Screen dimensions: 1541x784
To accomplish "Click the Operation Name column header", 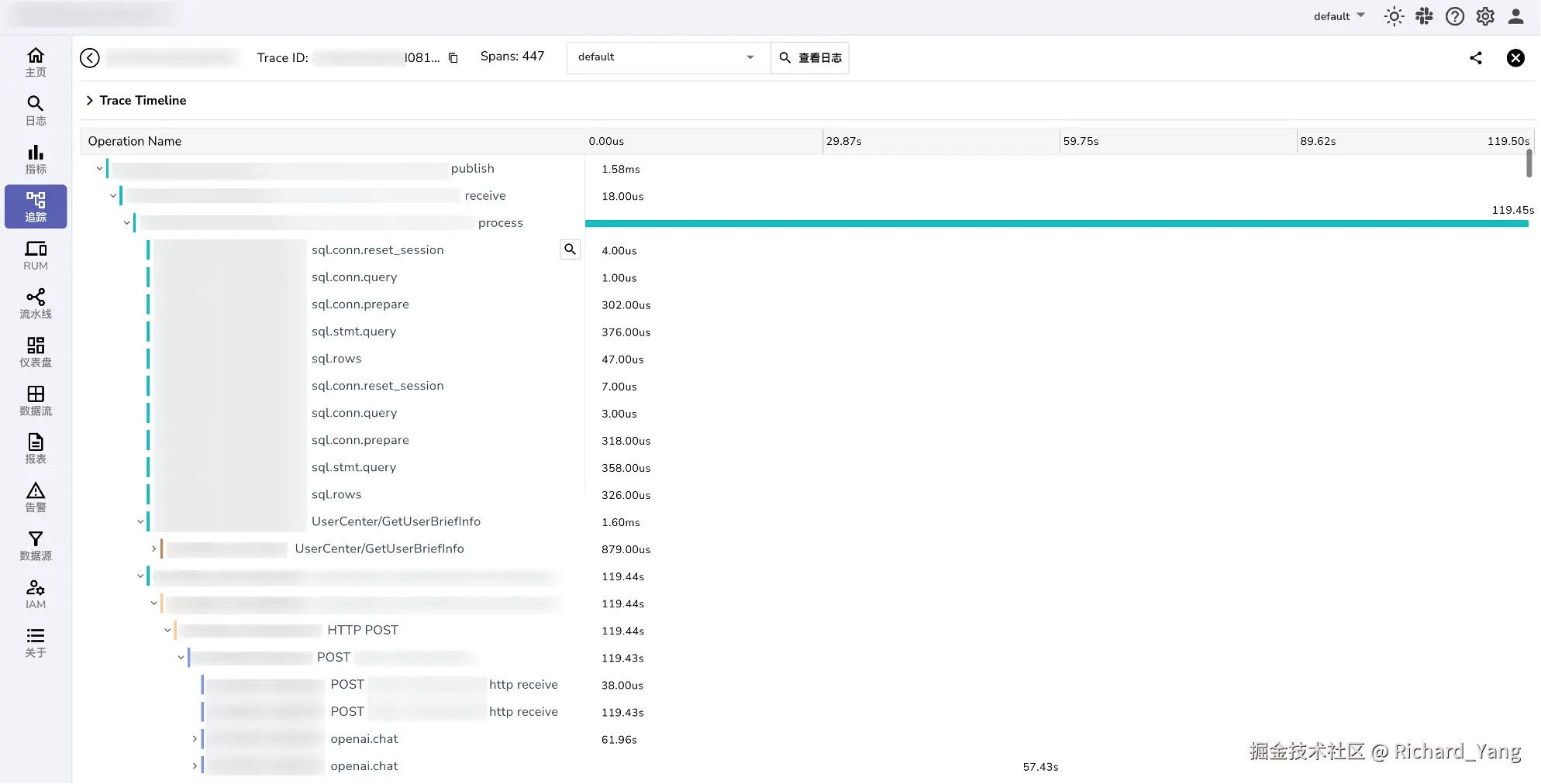I will [135, 141].
